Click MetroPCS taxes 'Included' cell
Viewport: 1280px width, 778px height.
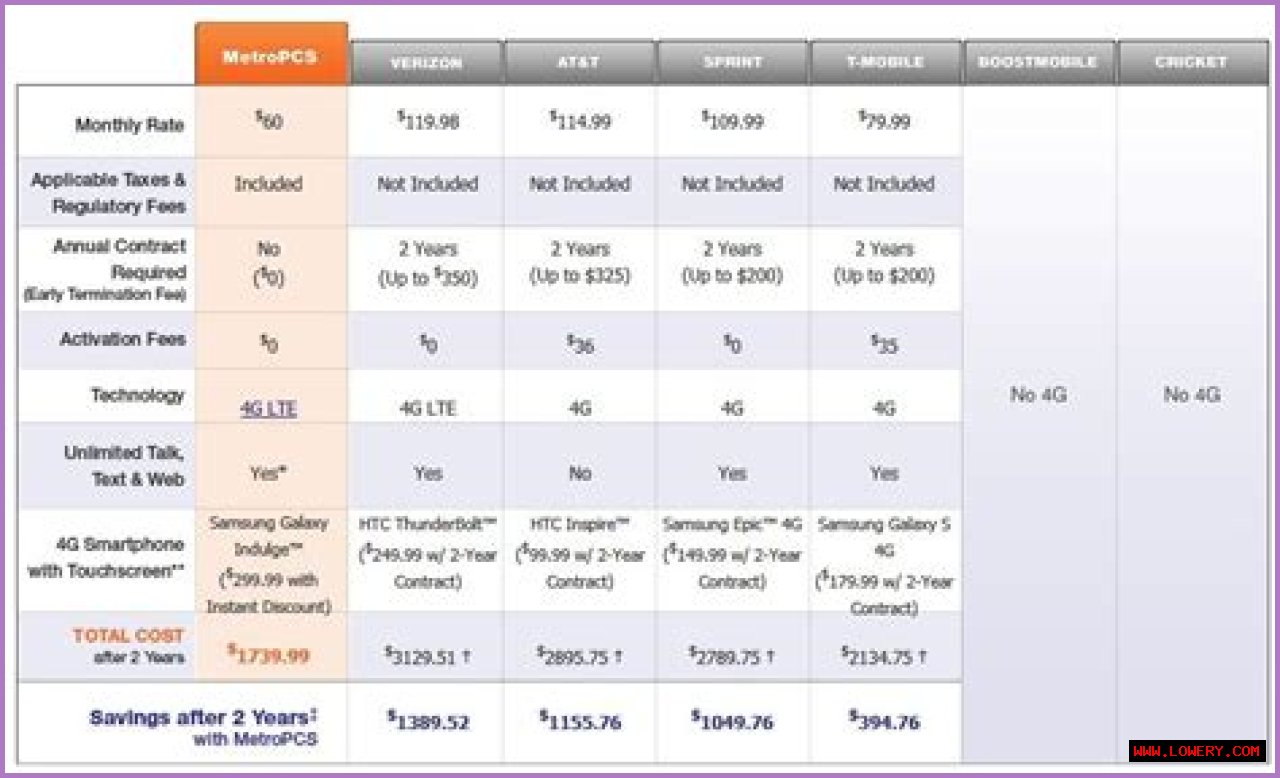click(268, 184)
